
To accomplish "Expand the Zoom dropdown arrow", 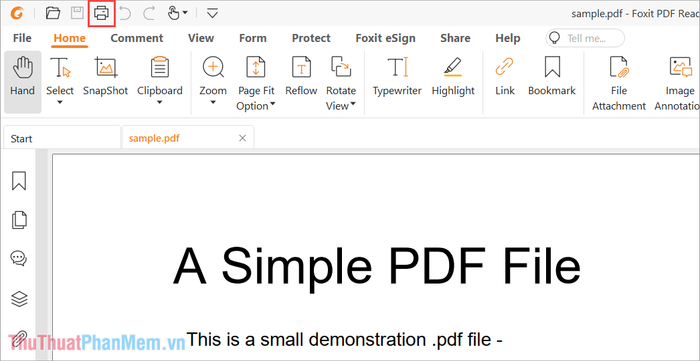I will tap(213, 103).
